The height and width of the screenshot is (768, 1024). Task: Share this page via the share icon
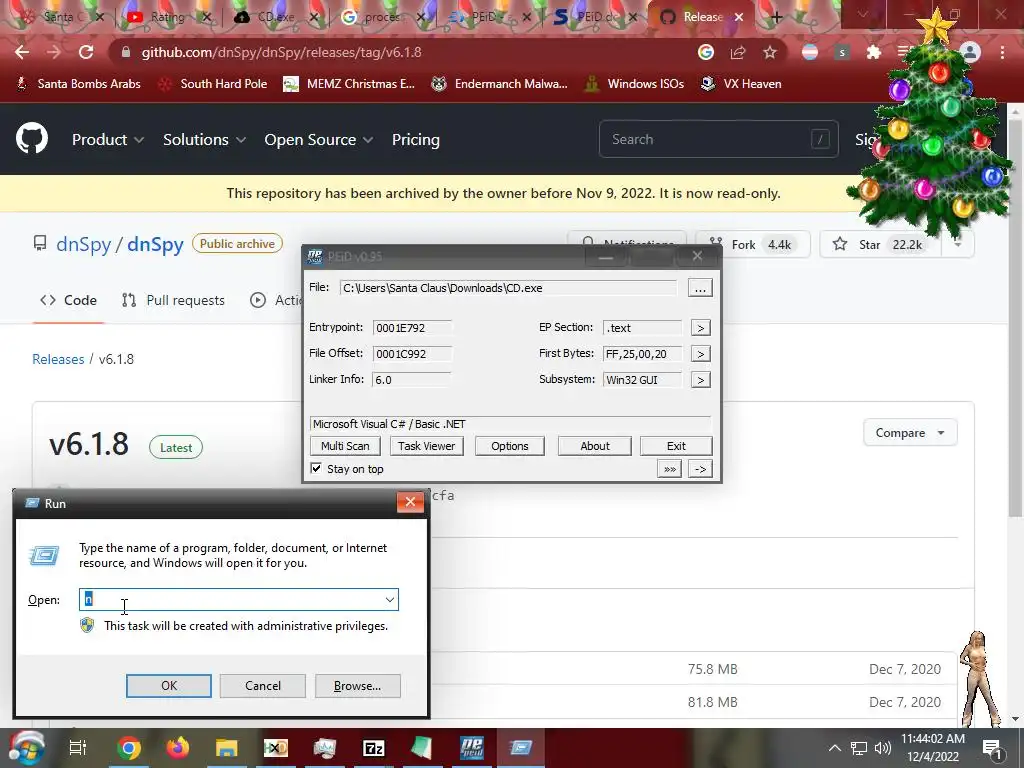coord(738,52)
